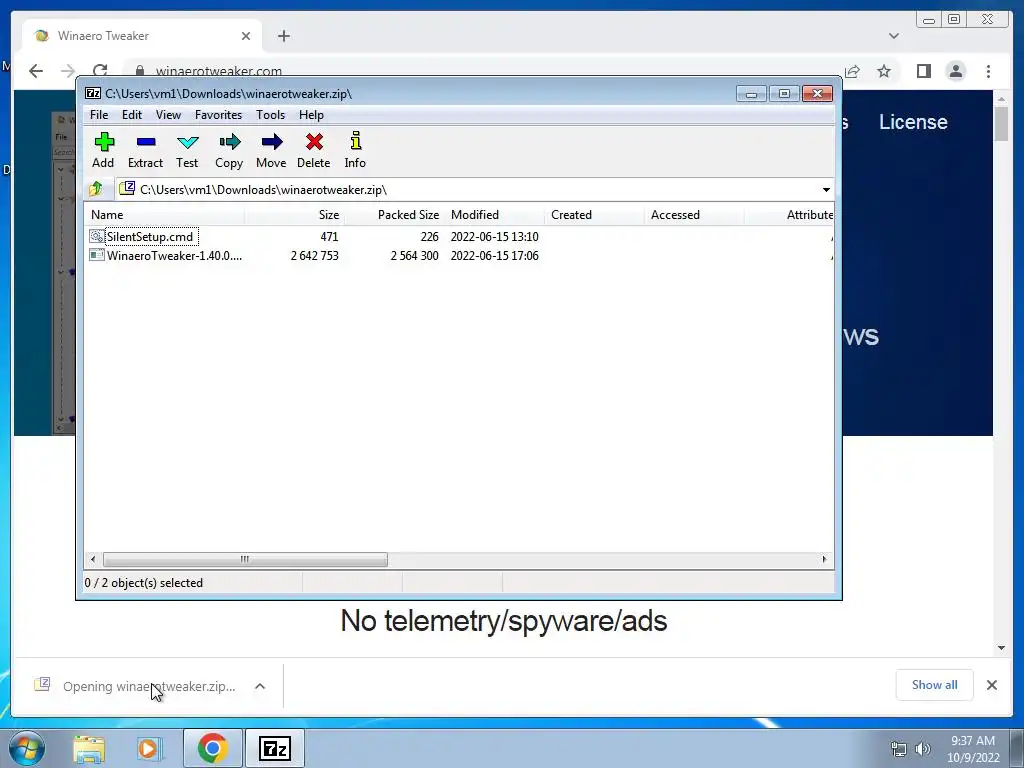
Task: Click the horizontal scrollbar thumb in 7-Zip
Action: click(245, 560)
